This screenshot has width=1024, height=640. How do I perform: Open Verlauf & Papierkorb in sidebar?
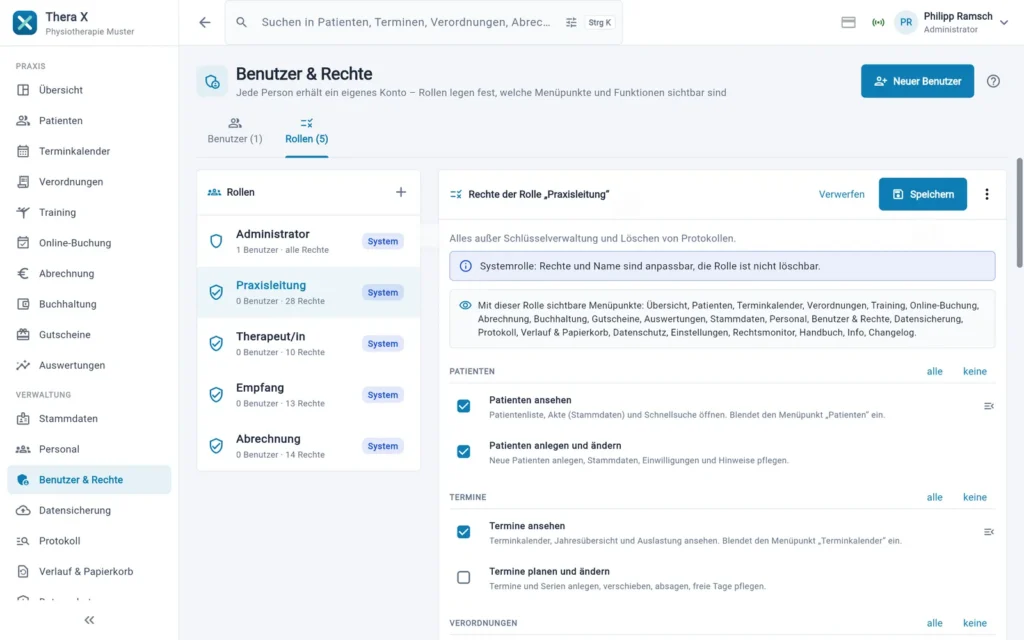(x=89, y=571)
